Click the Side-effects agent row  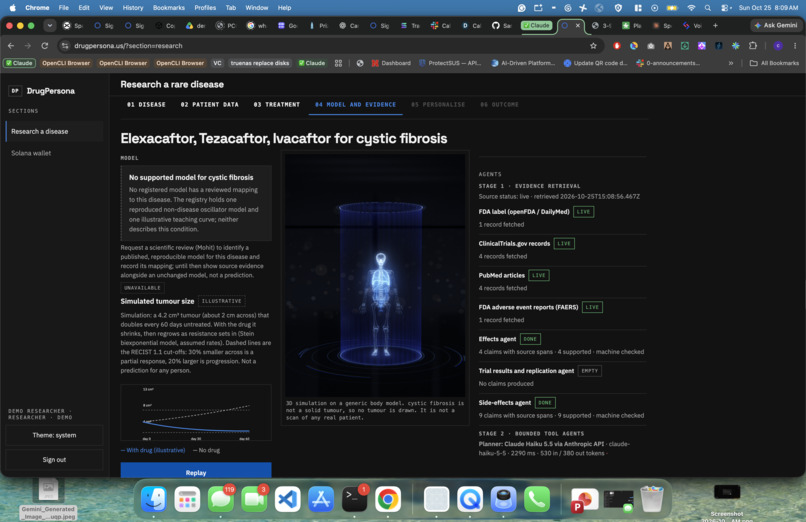coord(562,408)
